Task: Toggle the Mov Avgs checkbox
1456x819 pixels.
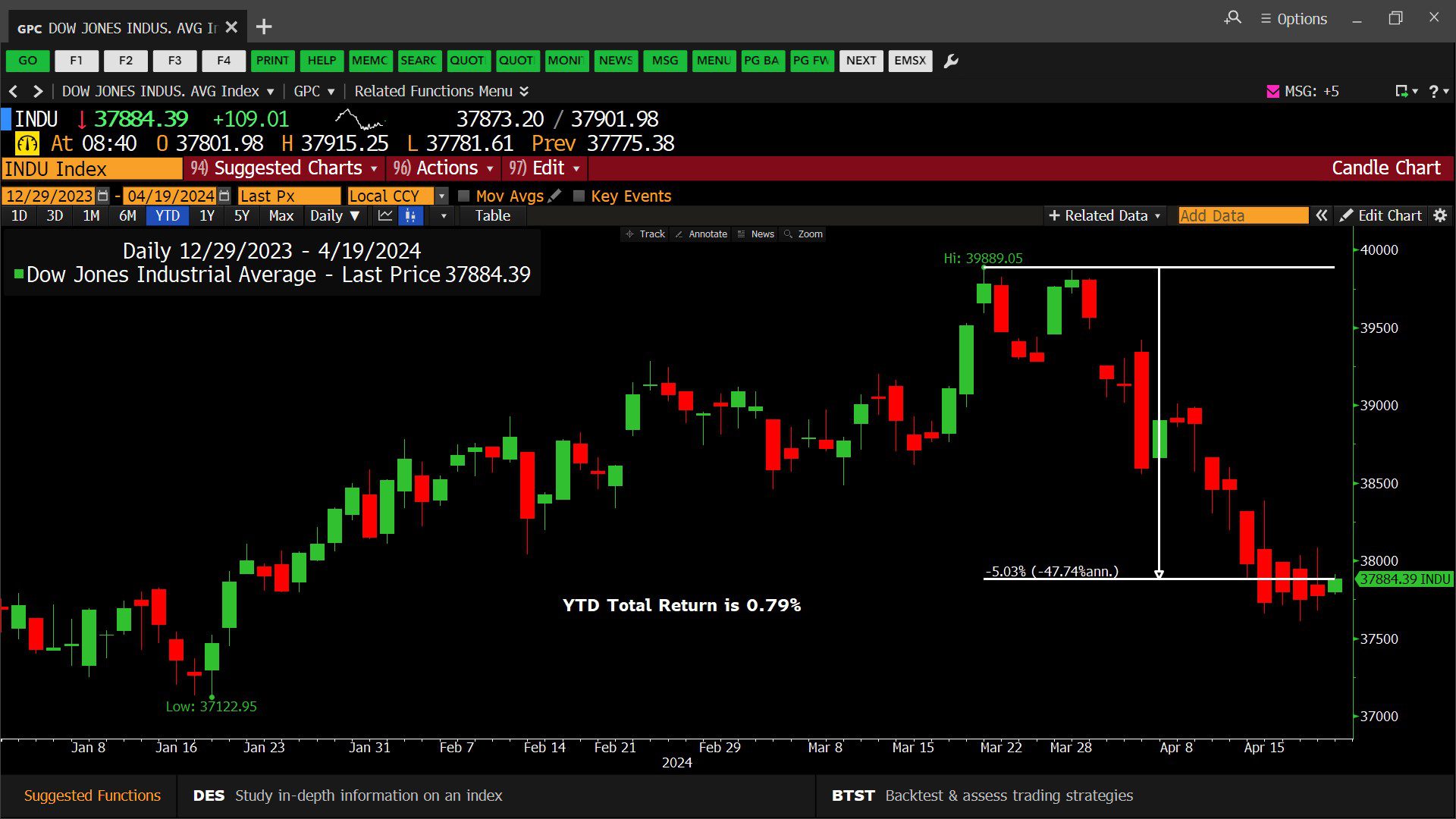Action: click(x=464, y=196)
